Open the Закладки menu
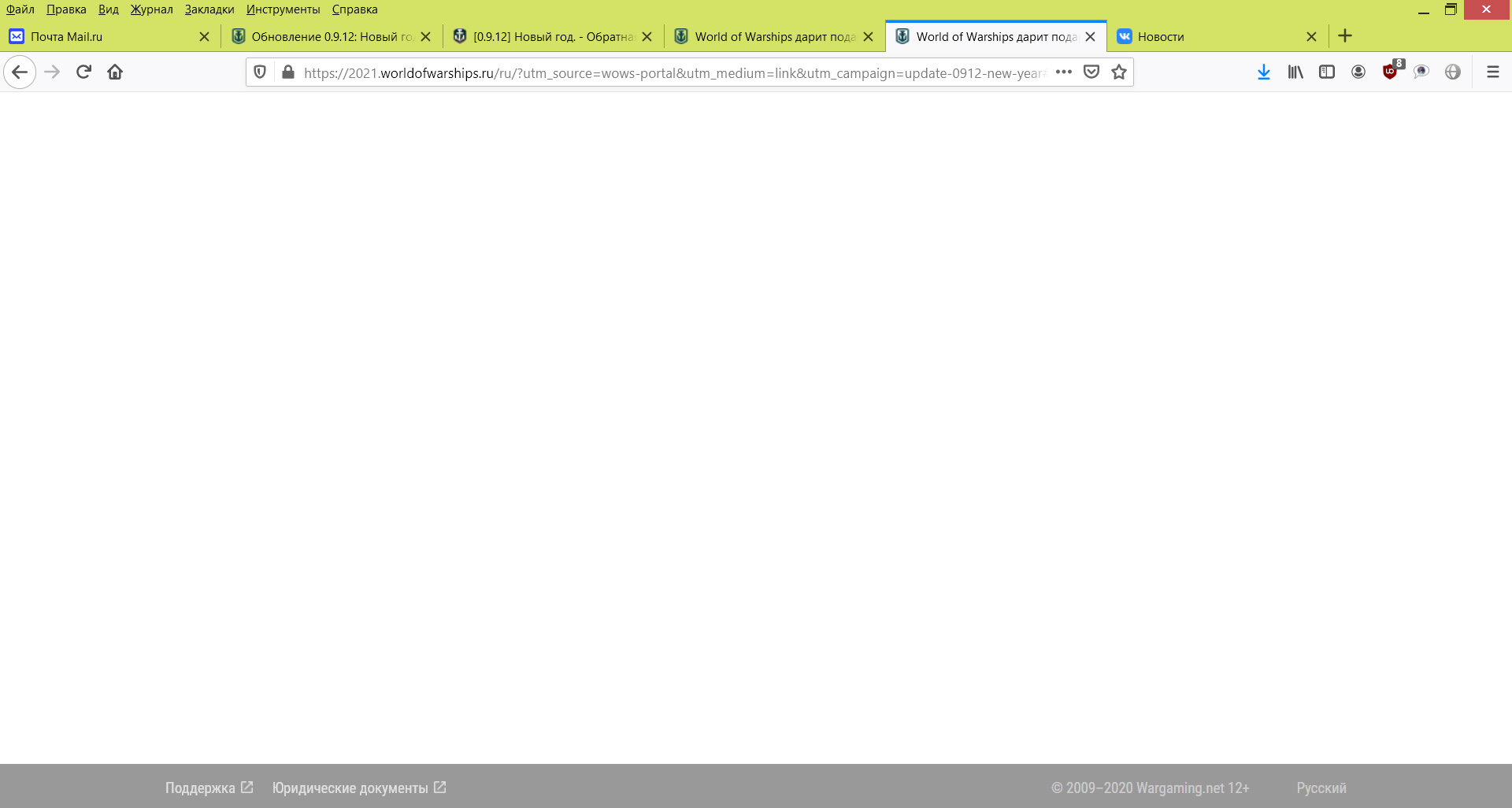Screen dimensions: 1512x808 click(x=209, y=9)
